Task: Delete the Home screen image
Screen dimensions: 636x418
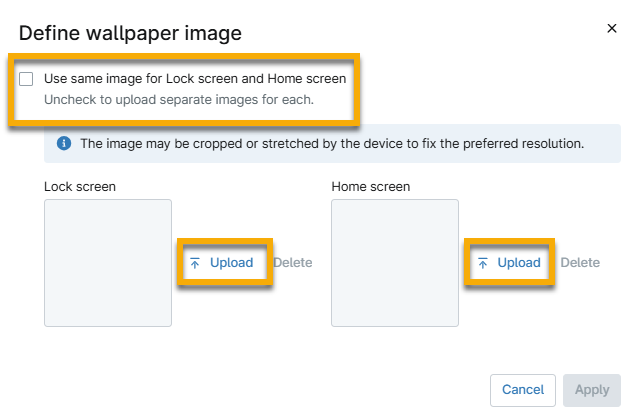Action: 580,263
